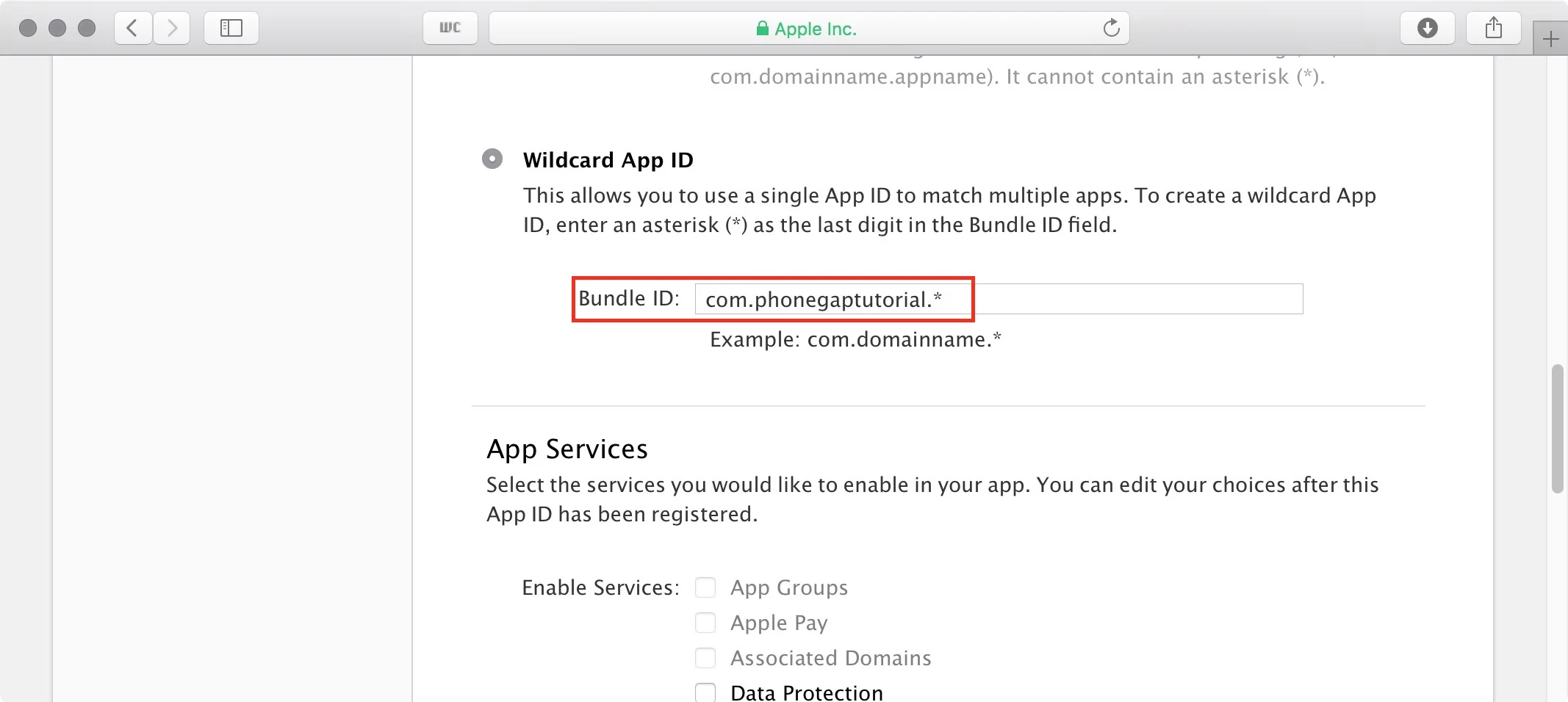Enable the Associated Domains checkbox
This screenshot has width=1568, height=702.
pos(705,658)
